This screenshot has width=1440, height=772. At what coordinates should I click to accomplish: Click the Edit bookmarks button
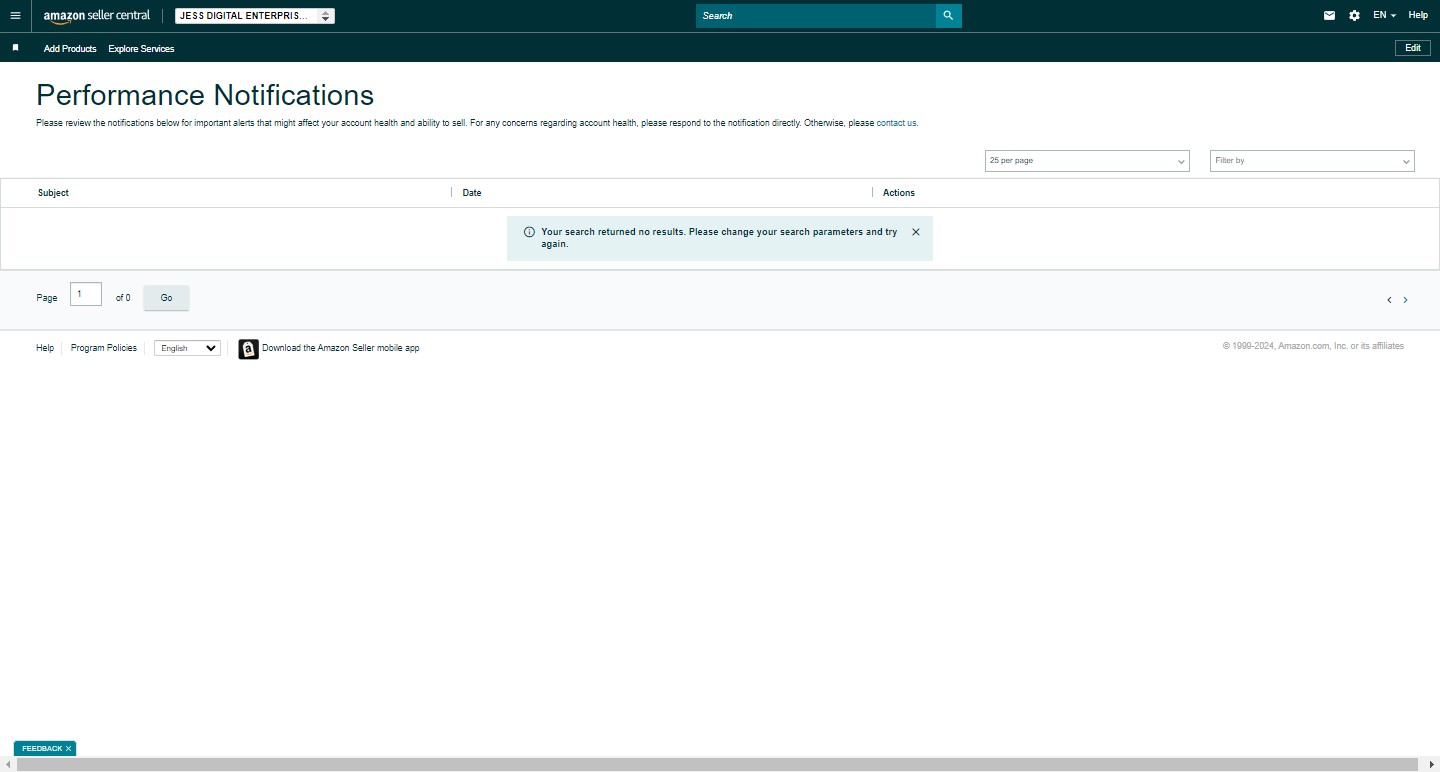[1413, 48]
